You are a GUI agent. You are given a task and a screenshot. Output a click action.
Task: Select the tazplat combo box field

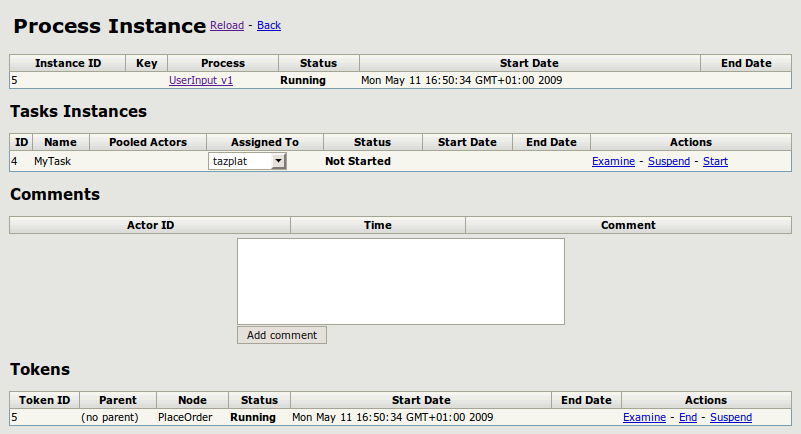pyautogui.click(x=247, y=161)
